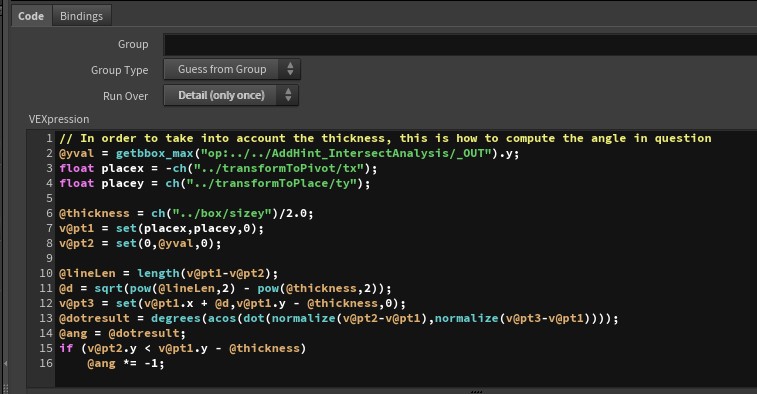Click the @thickness assignment on line 6

click(186, 213)
